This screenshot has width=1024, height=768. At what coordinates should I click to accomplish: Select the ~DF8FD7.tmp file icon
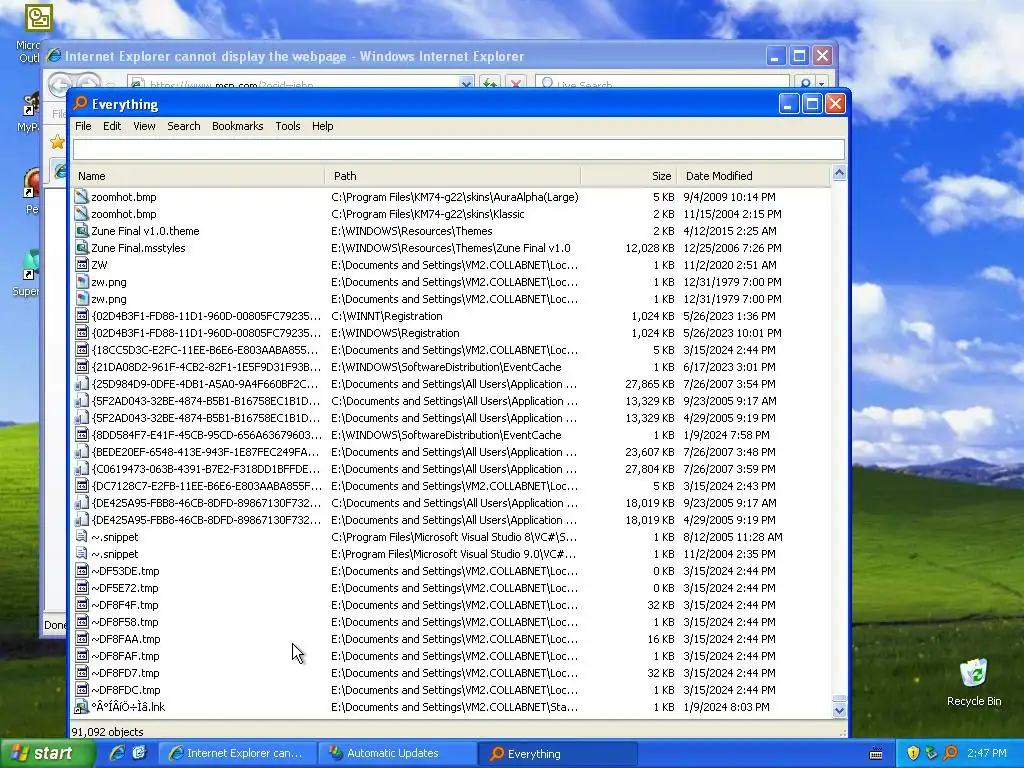click(82, 673)
